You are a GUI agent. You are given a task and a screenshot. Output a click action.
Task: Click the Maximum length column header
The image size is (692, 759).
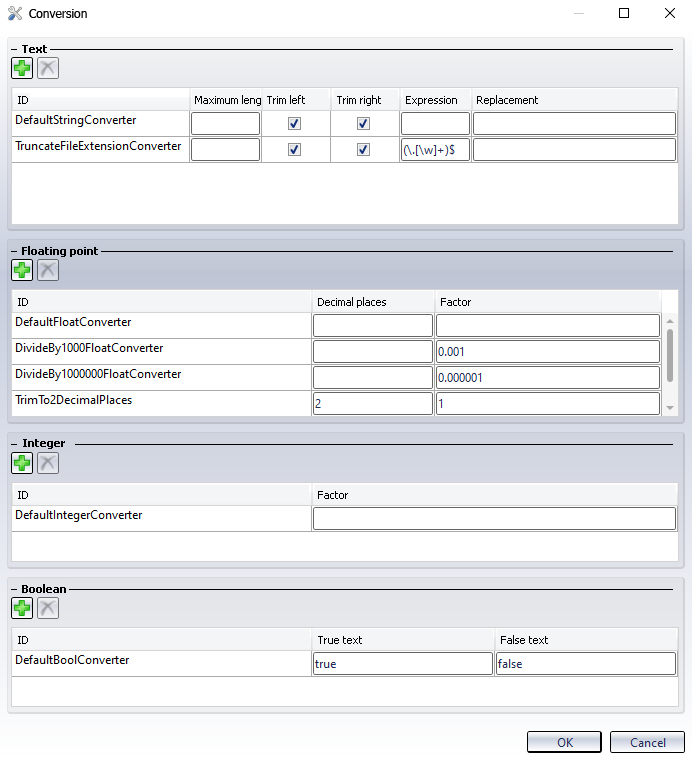(x=227, y=100)
